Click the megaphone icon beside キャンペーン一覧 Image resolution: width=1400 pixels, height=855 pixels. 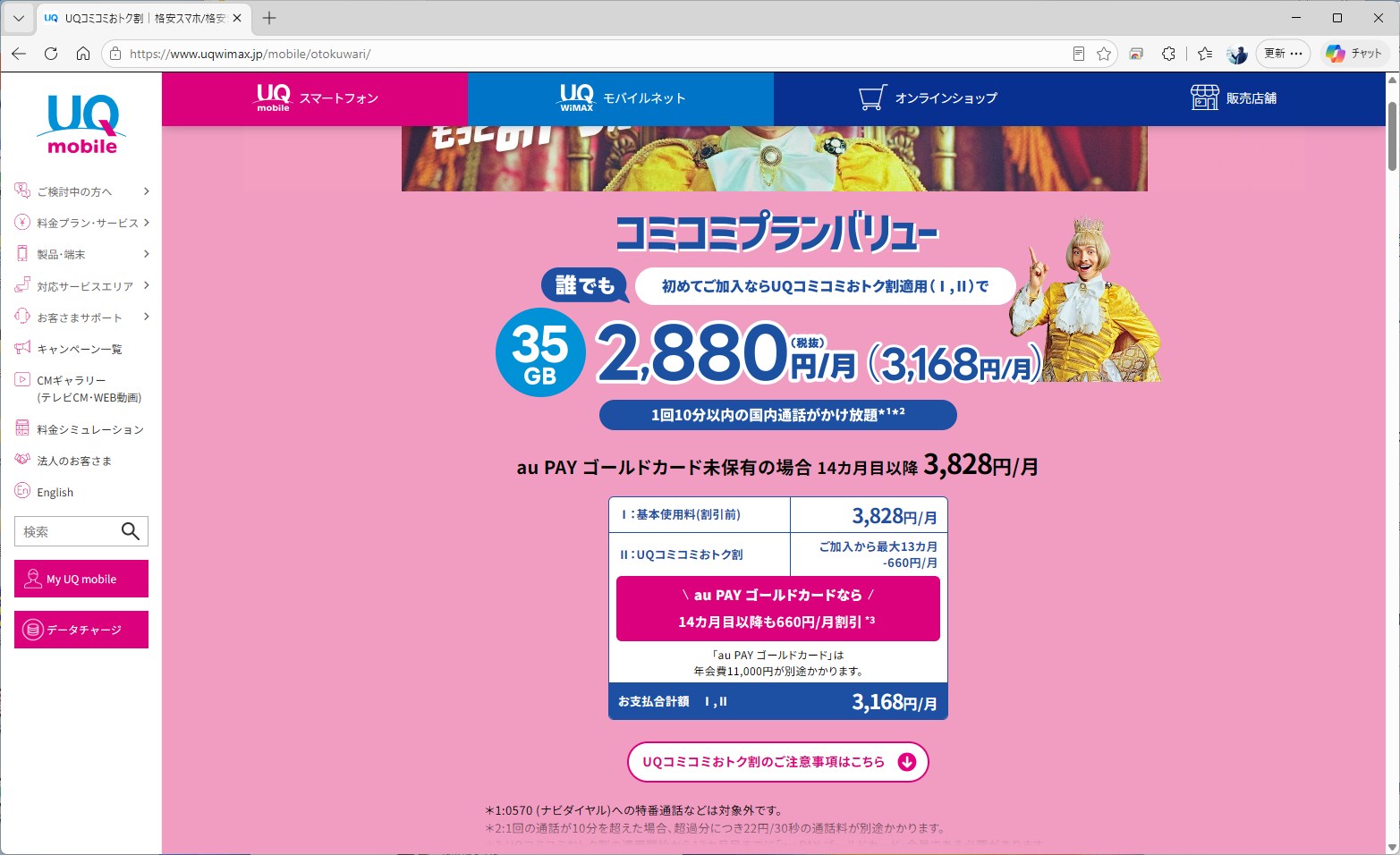coord(22,347)
